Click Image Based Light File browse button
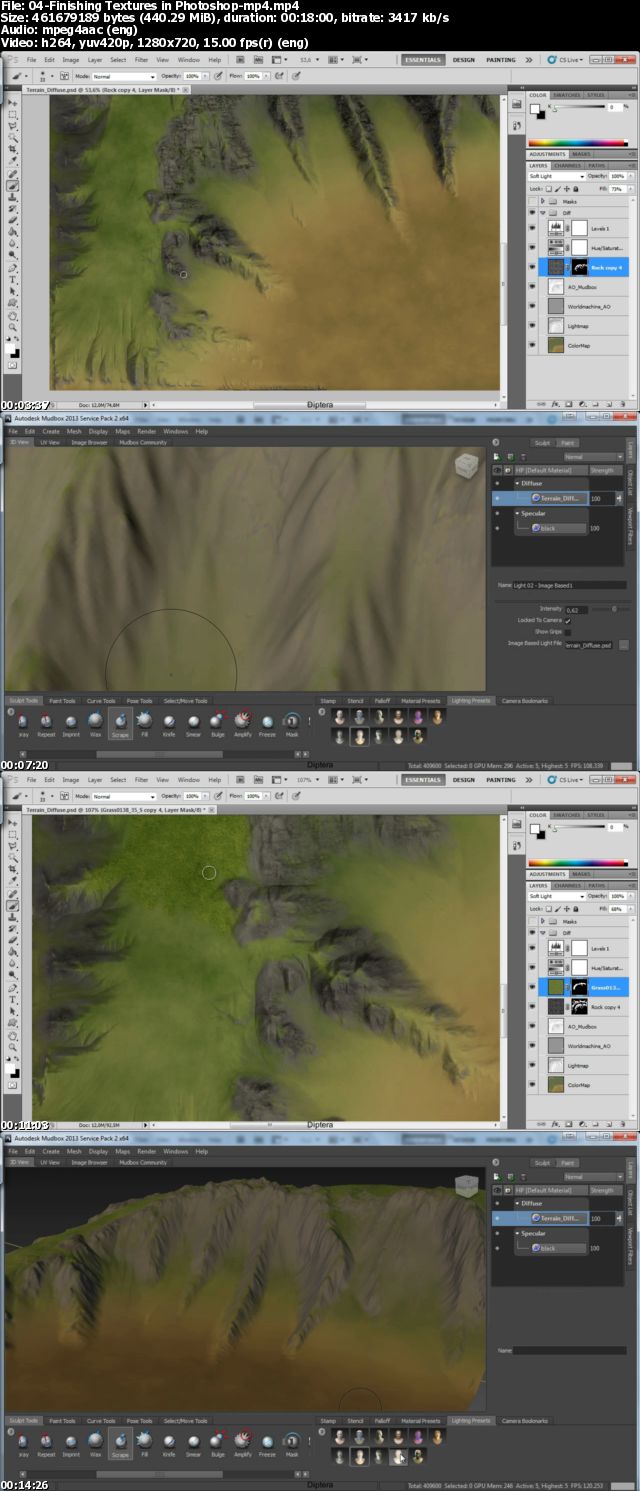Viewport: 640px width, 1491px height. tap(624, 646)
